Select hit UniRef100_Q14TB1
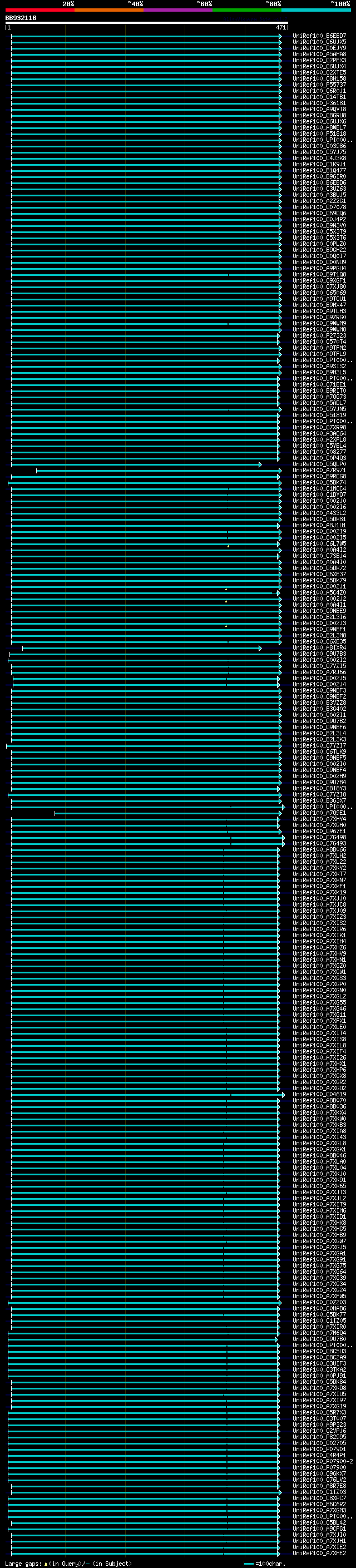Viewport: 356px width, 1568px height. [x=319, y=97]
